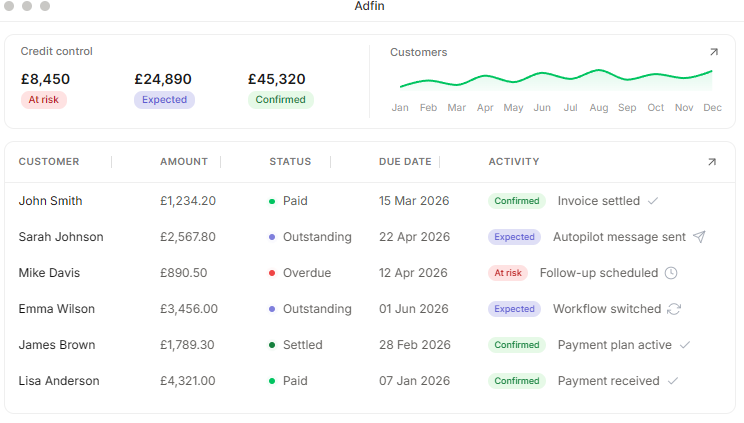The height and width of the screenshot is (423, 744).
Task: Expand the invoices table with arrow icon
Action: pyautogui.click(x=712, y=162)
